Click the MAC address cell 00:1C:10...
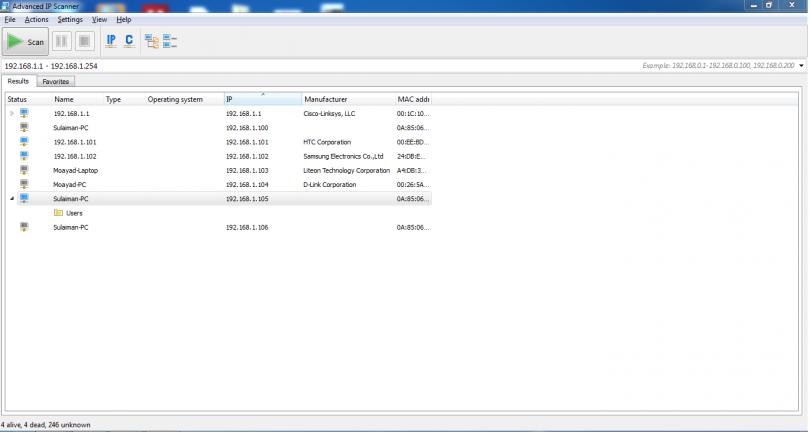The height and width of the screenshot is (432, 810). pyautogui.click(x=413, y=114)
